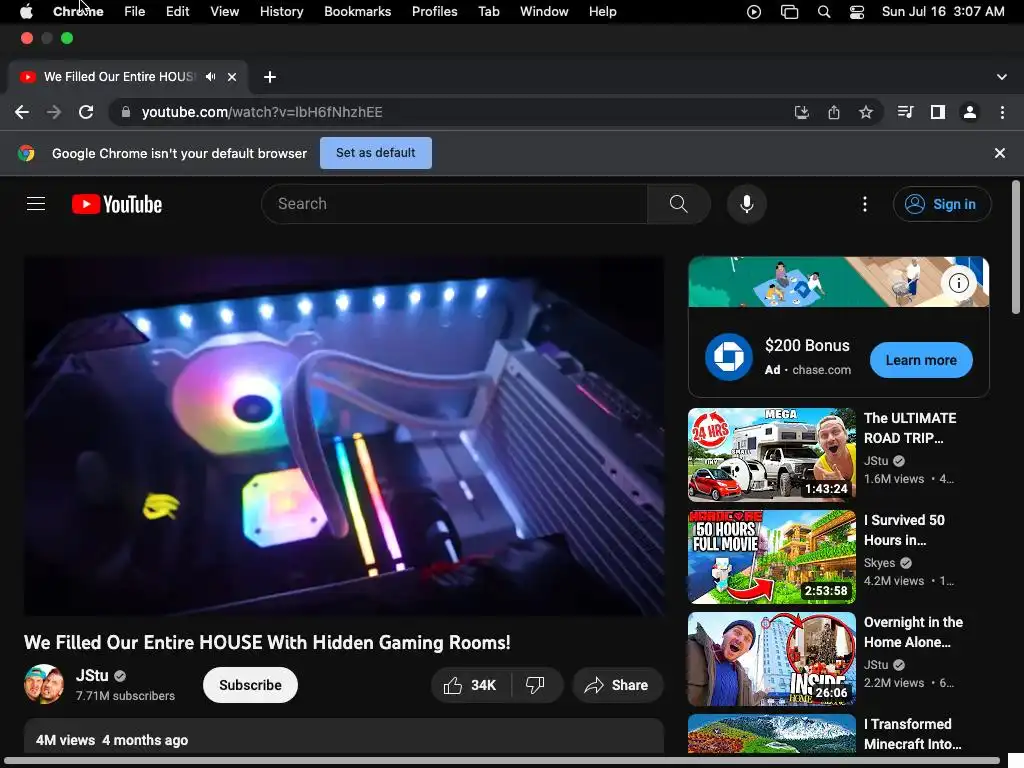Viewport: 1024px width, 768px height.
Task: Close the YouTube tab
Action: tap(232, 77)
